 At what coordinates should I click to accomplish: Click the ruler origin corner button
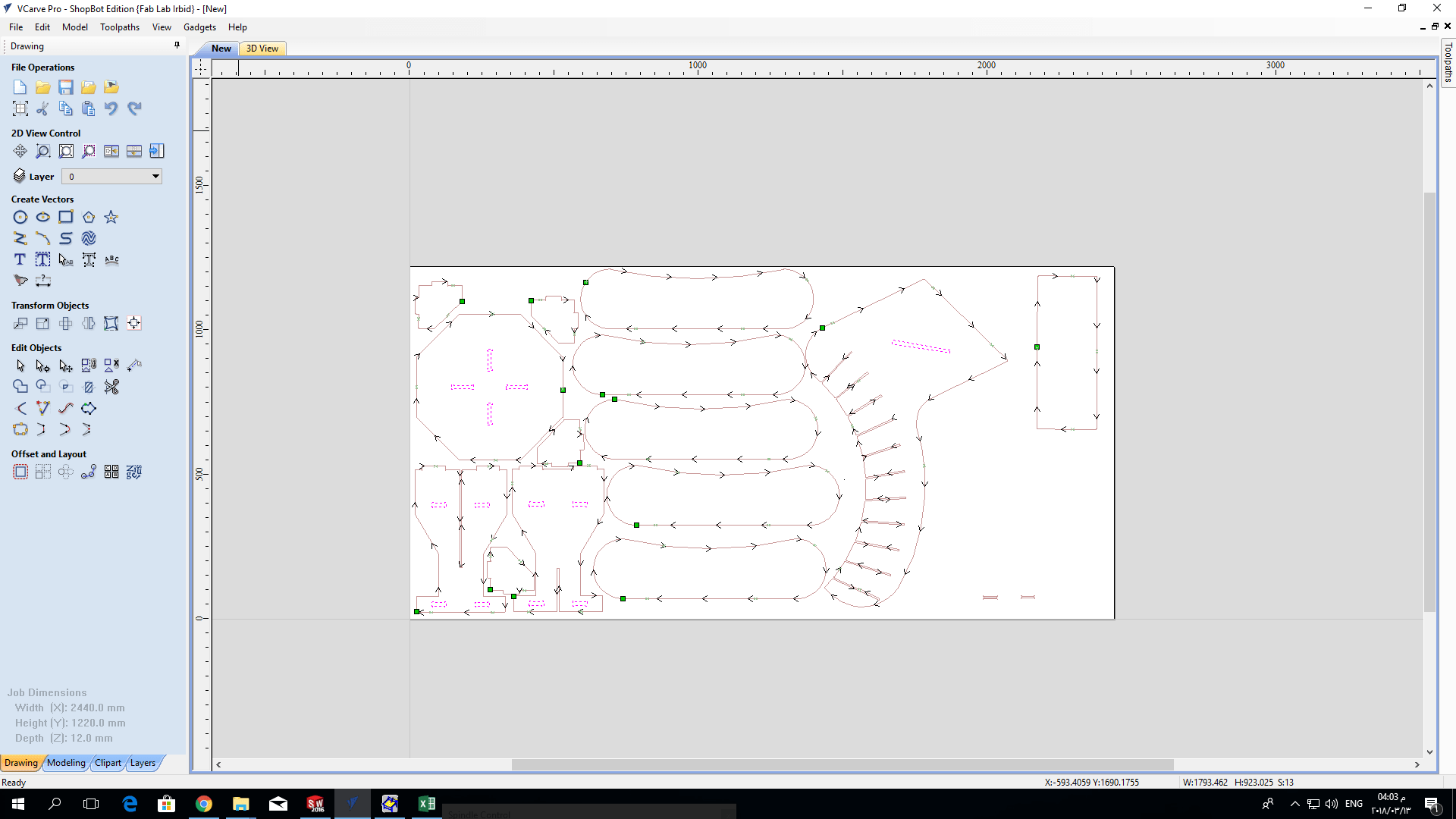[x=201, y=68]
